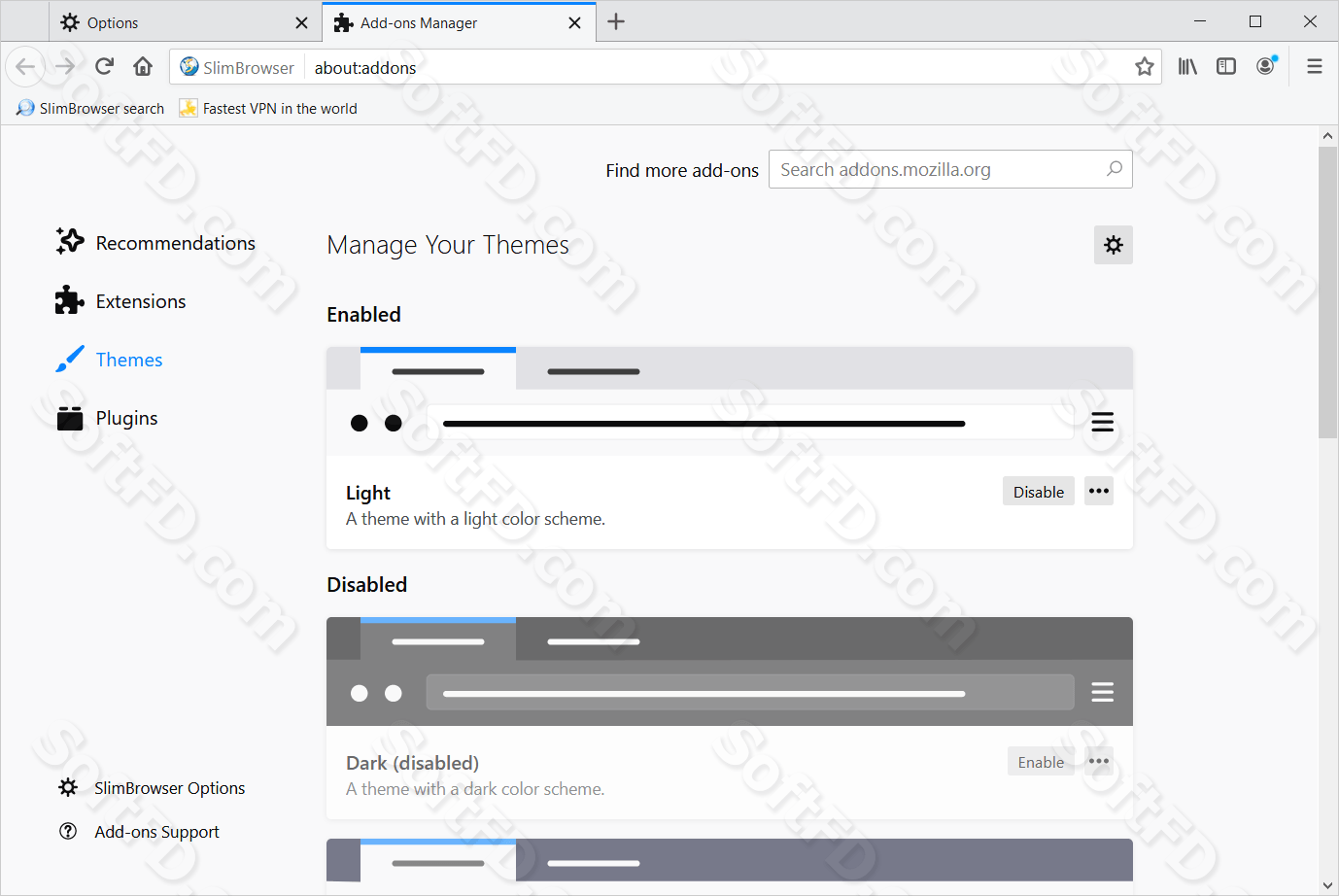Open the account profile icon
Screen dimensions: 1339x896
[x=1265, y=67]
